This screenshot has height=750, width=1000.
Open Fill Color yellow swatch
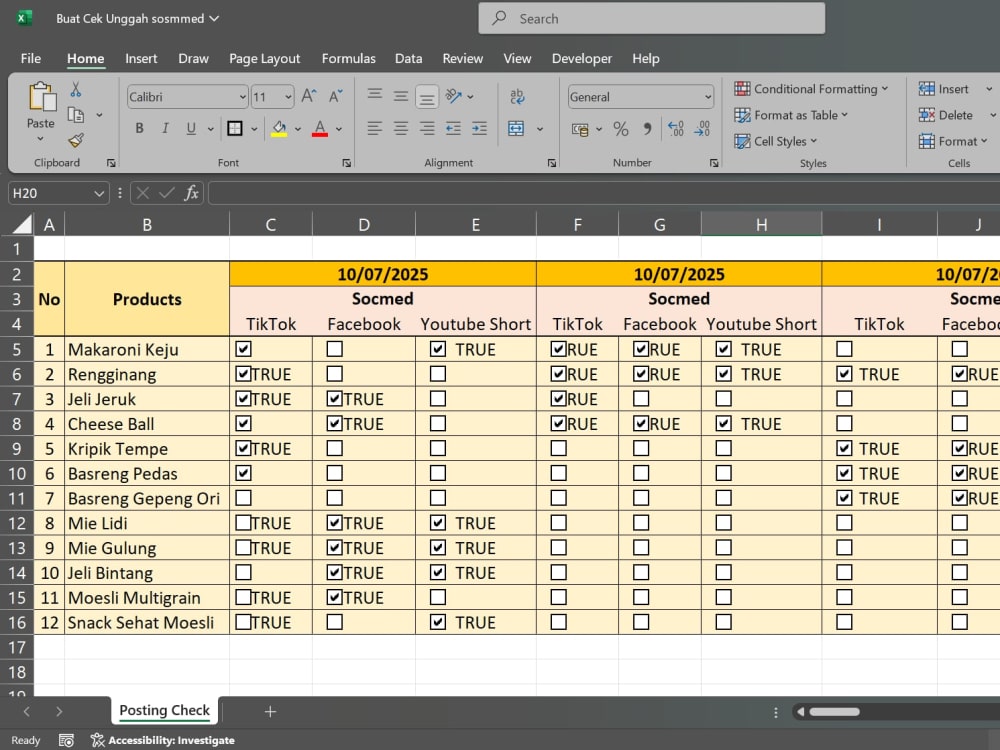(279, 129)
